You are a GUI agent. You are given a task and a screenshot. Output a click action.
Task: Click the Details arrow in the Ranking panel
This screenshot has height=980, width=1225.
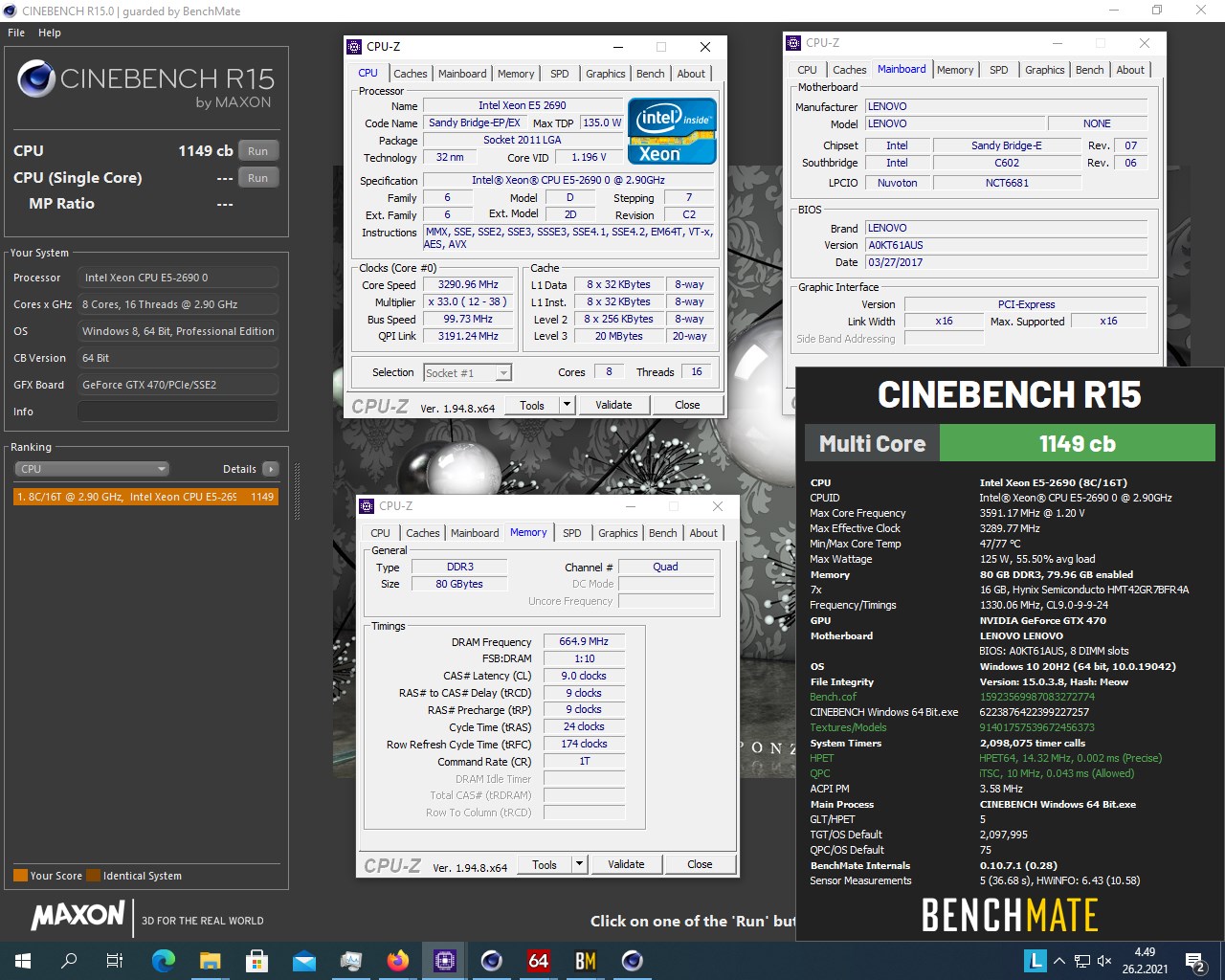tap(271, 469)
